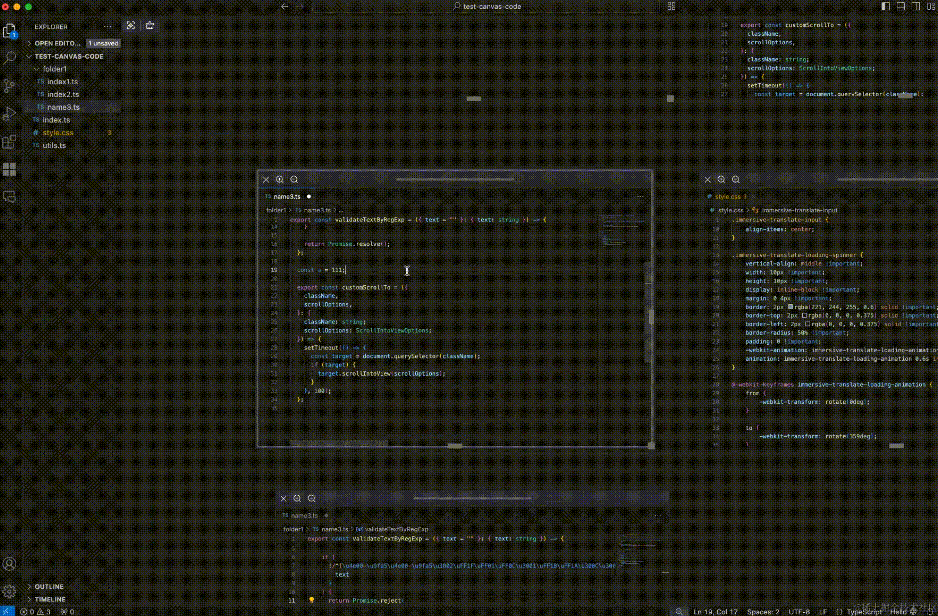Zoom in the focused name3.ts canvas window
Image resolution: width=938 pixels, height=616 pixels.
(280, 179)
